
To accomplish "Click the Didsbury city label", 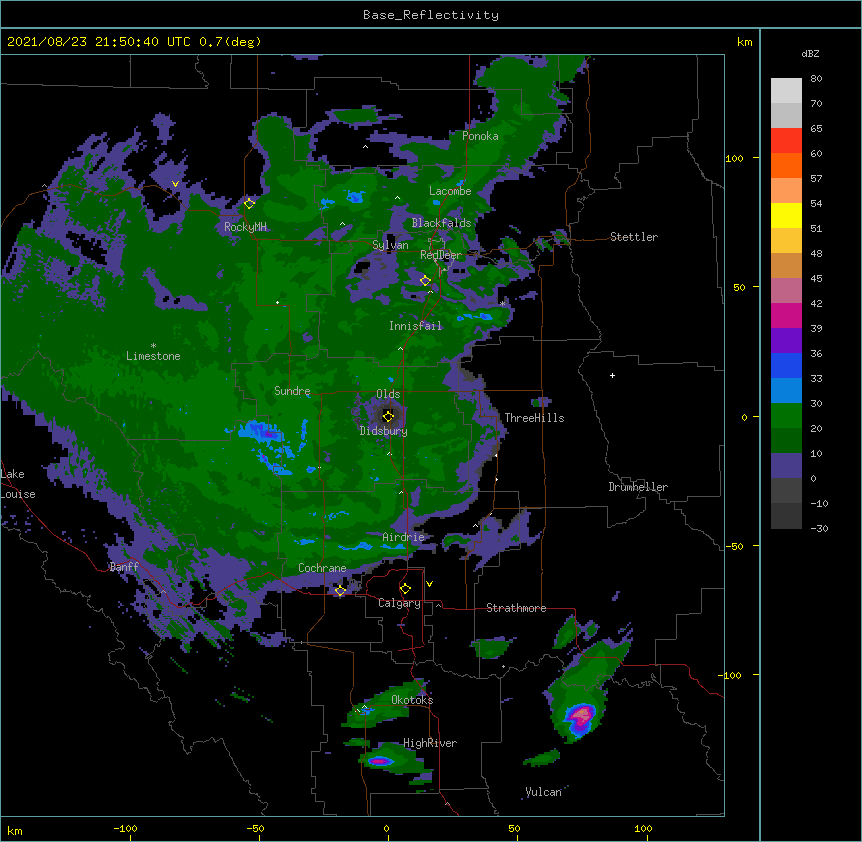I will point(384,431).
